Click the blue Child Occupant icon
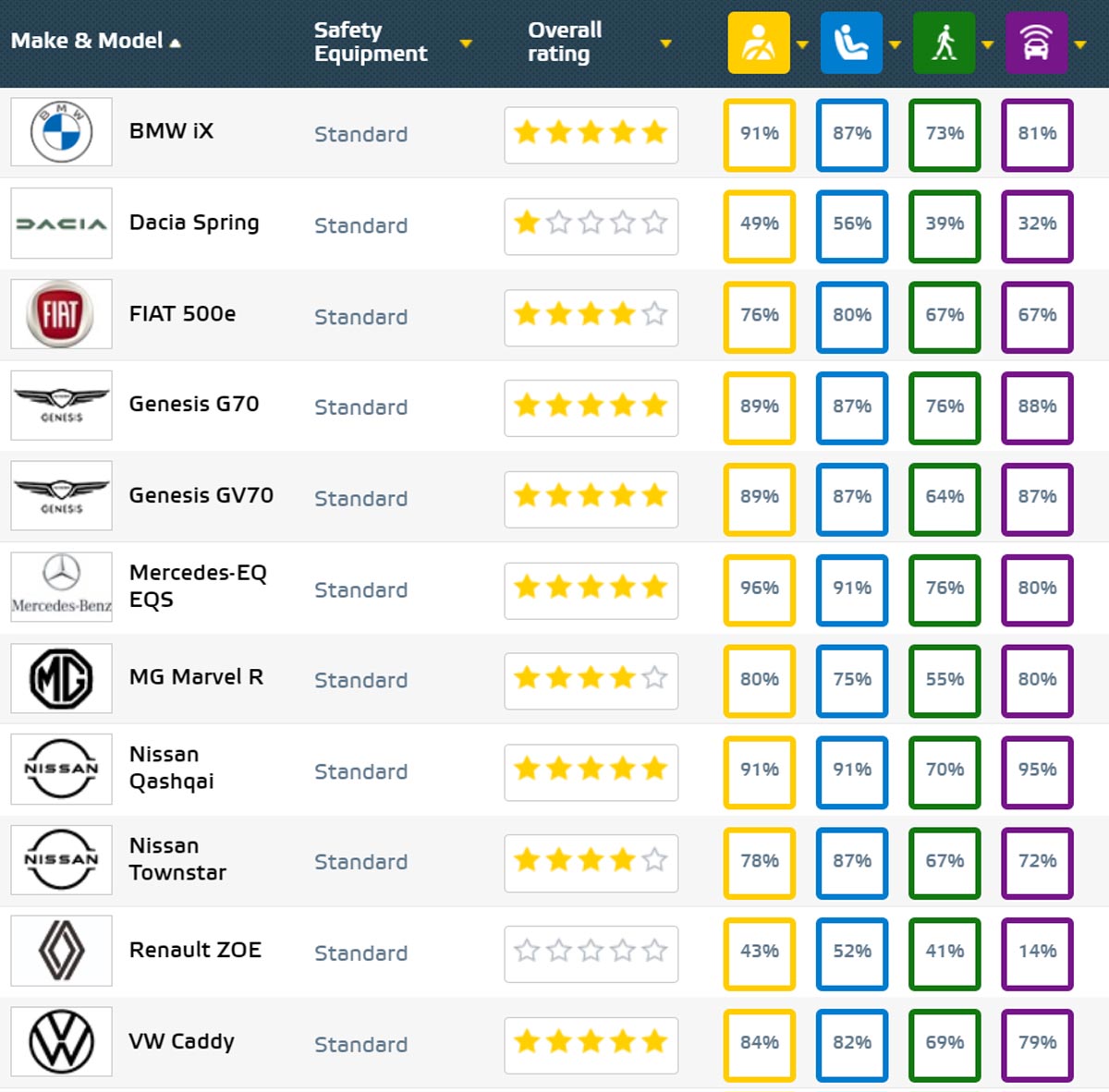The width and height of the screenshot is (1109, 1092). pos(851,42)
